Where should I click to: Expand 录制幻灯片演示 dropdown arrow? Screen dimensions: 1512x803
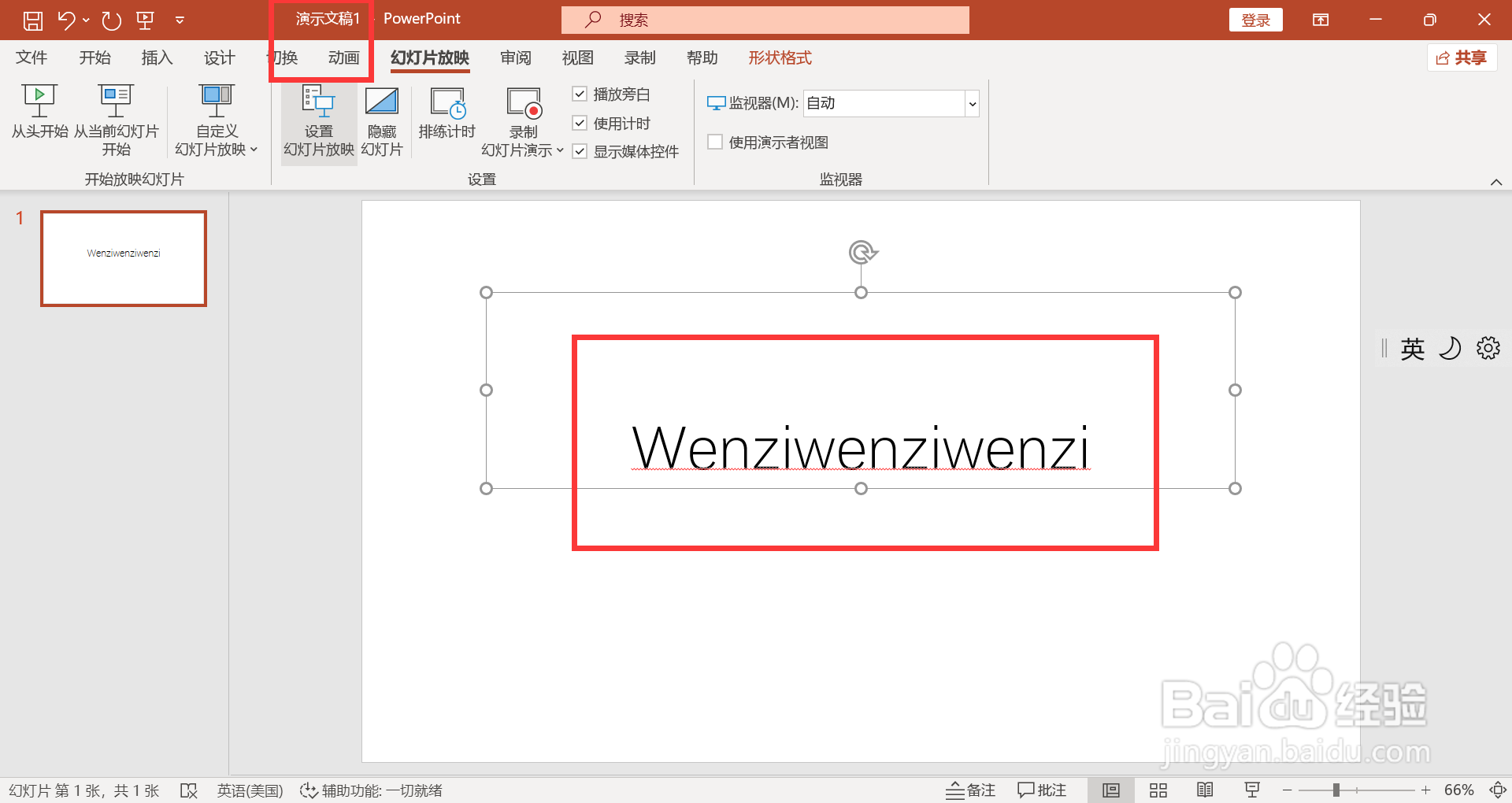pyautogui.click(x=560, y=150)
